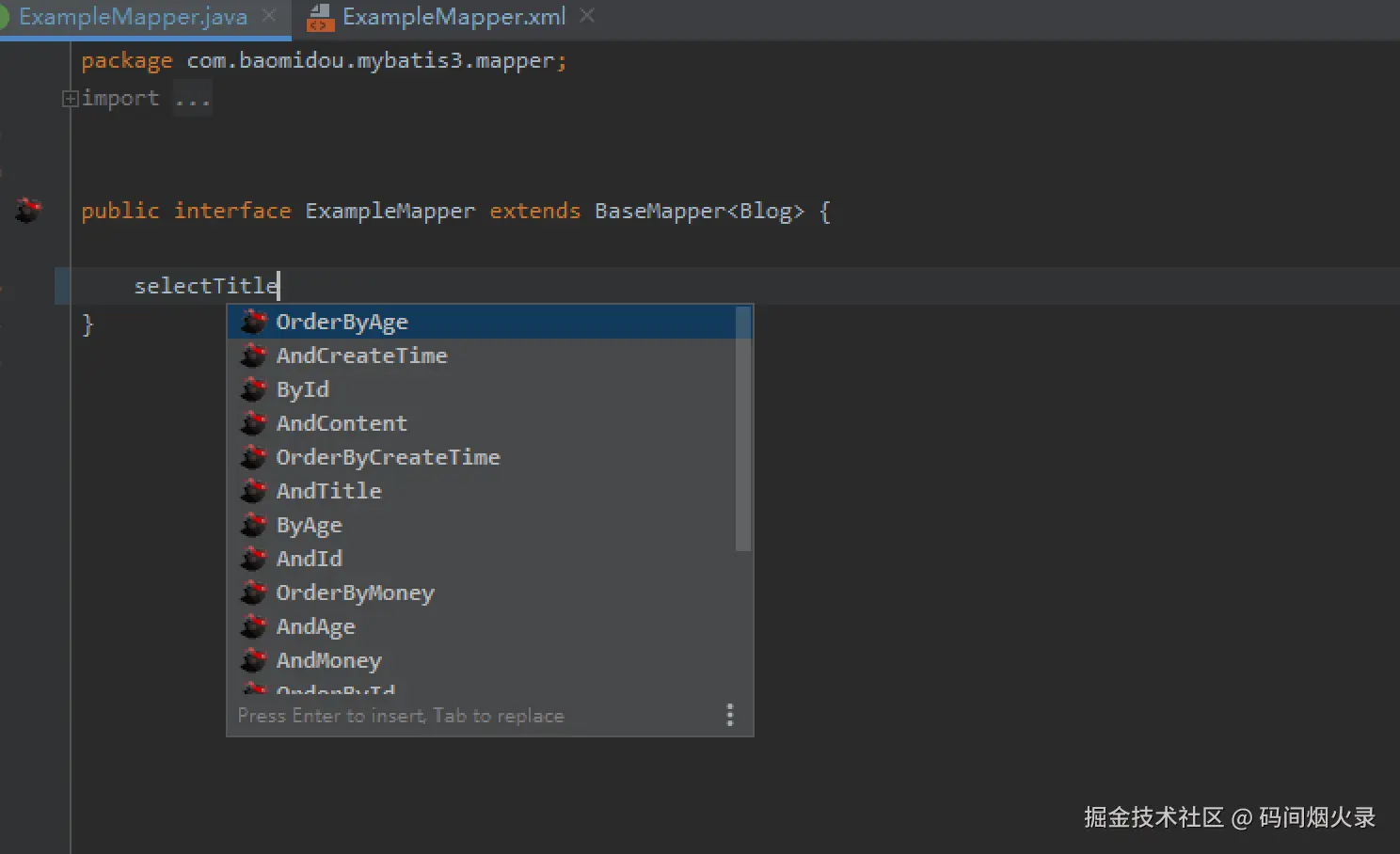Close the ExampleMapper.xml tab
Viewport: 1400px width, 854px height.
click(587, 16)
